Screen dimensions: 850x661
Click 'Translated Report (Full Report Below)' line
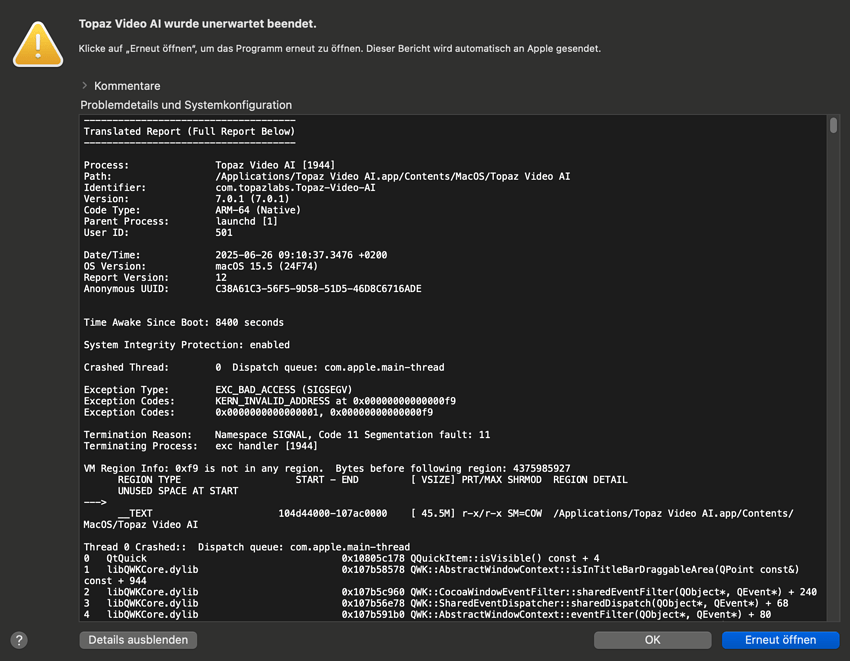pyautogui.click(x=189, y=131)
